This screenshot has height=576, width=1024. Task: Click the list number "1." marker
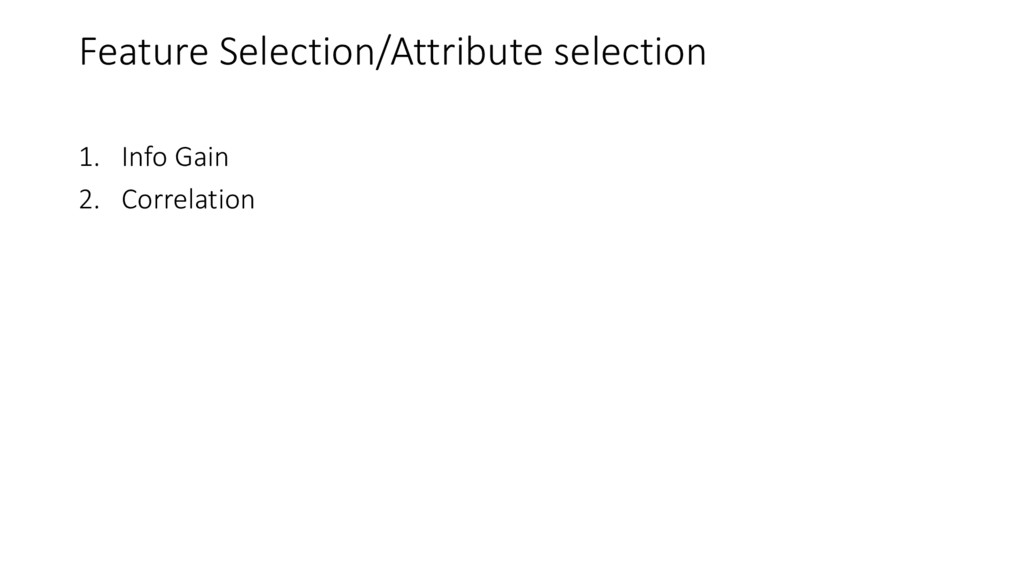(89, 157)
